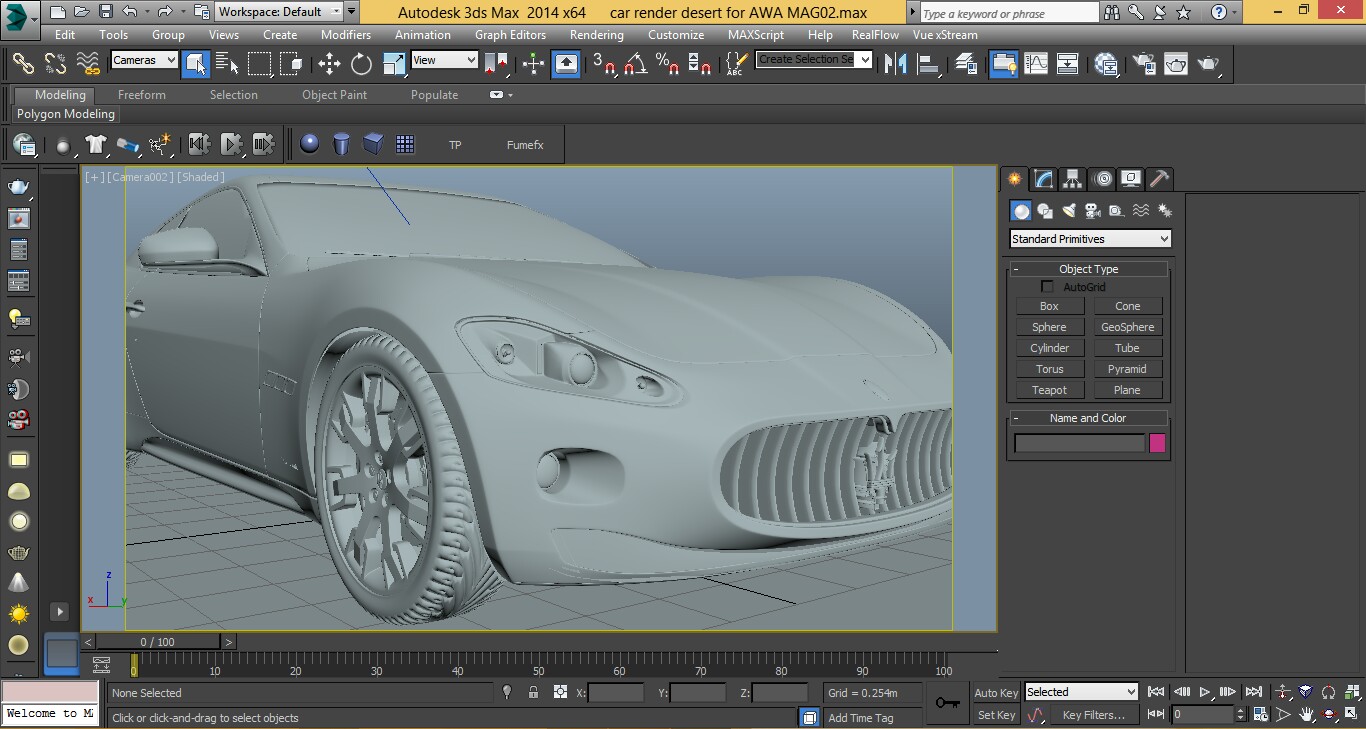Open the Utilities hammer panel tab
Viewport: 1366px width, 729px height.
(1159, 179)
